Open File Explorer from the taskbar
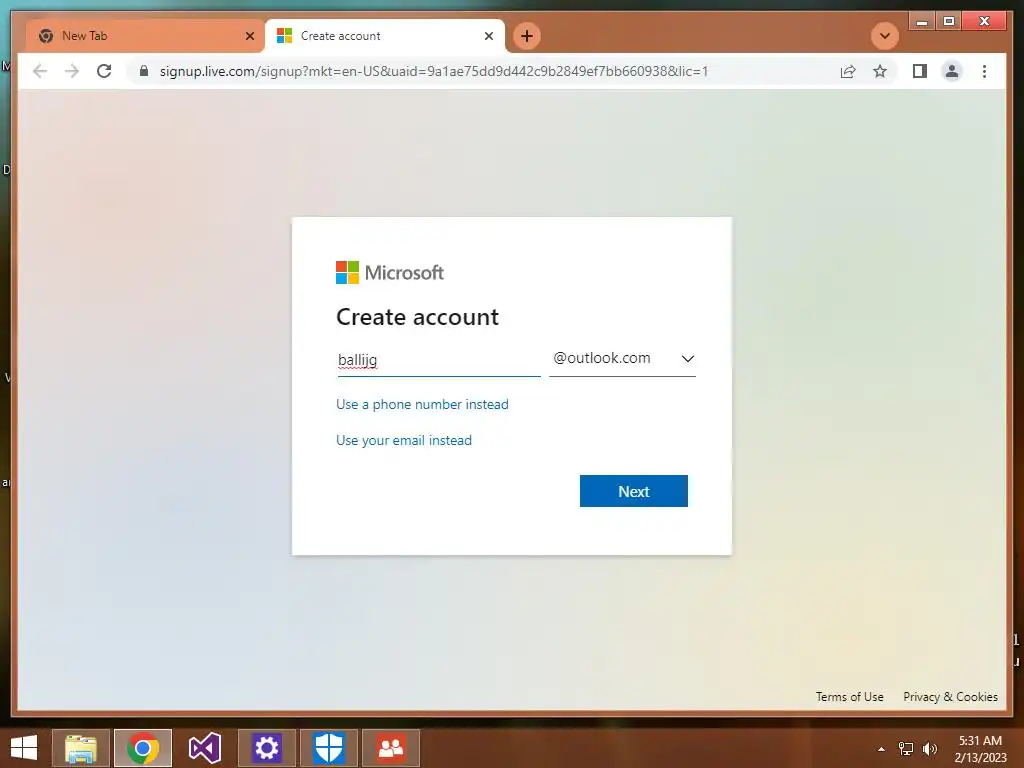Viewport: 1024px width, 768px height. pos(81,748)
